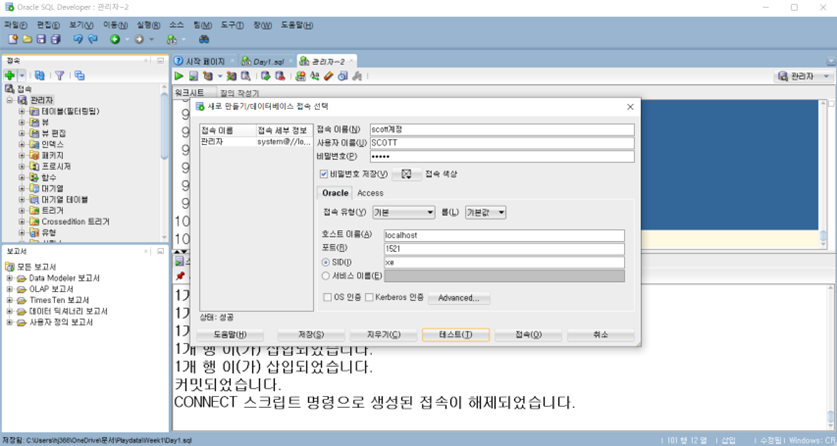Run statement with the green play icon

pyautogui.click(x=179, y=76)
